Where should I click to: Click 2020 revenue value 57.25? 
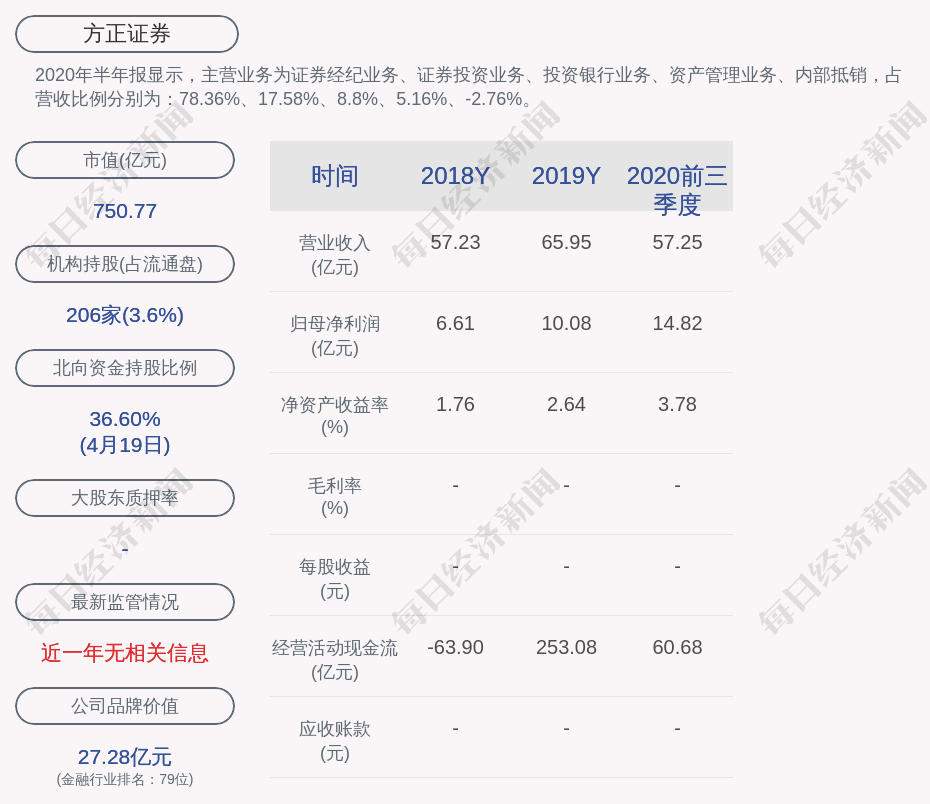tap(677, 243)
